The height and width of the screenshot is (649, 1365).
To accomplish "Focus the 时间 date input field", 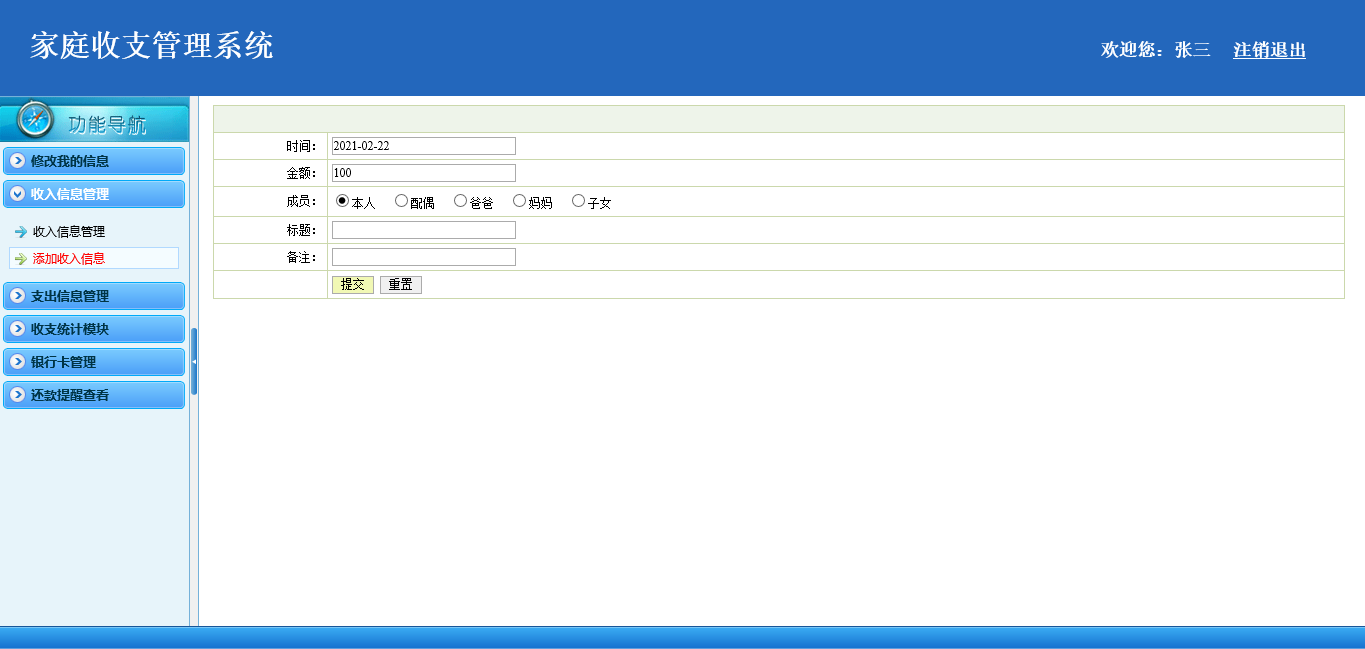I will 424,146.
